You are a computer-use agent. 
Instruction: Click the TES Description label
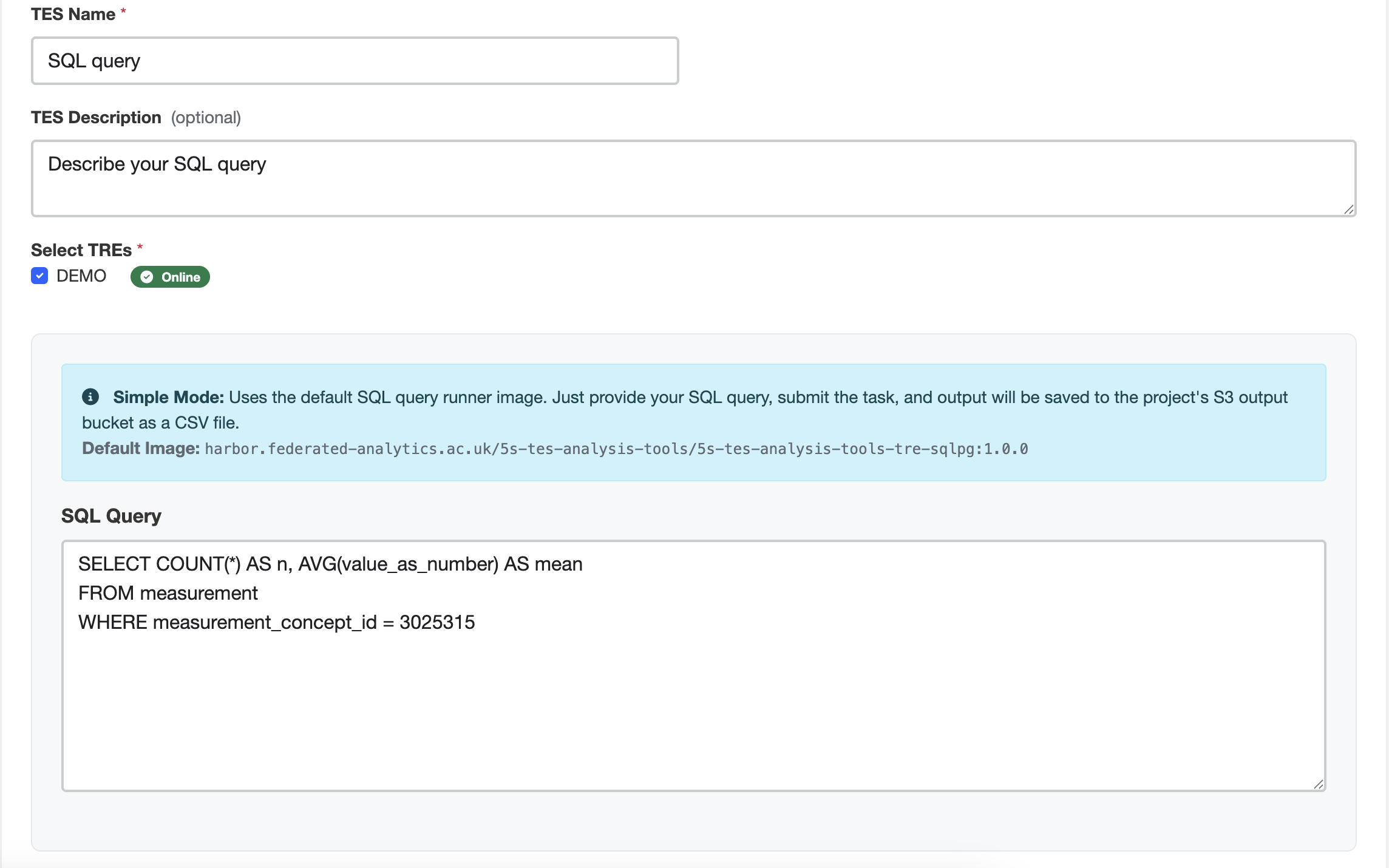(x=96, y=117)
